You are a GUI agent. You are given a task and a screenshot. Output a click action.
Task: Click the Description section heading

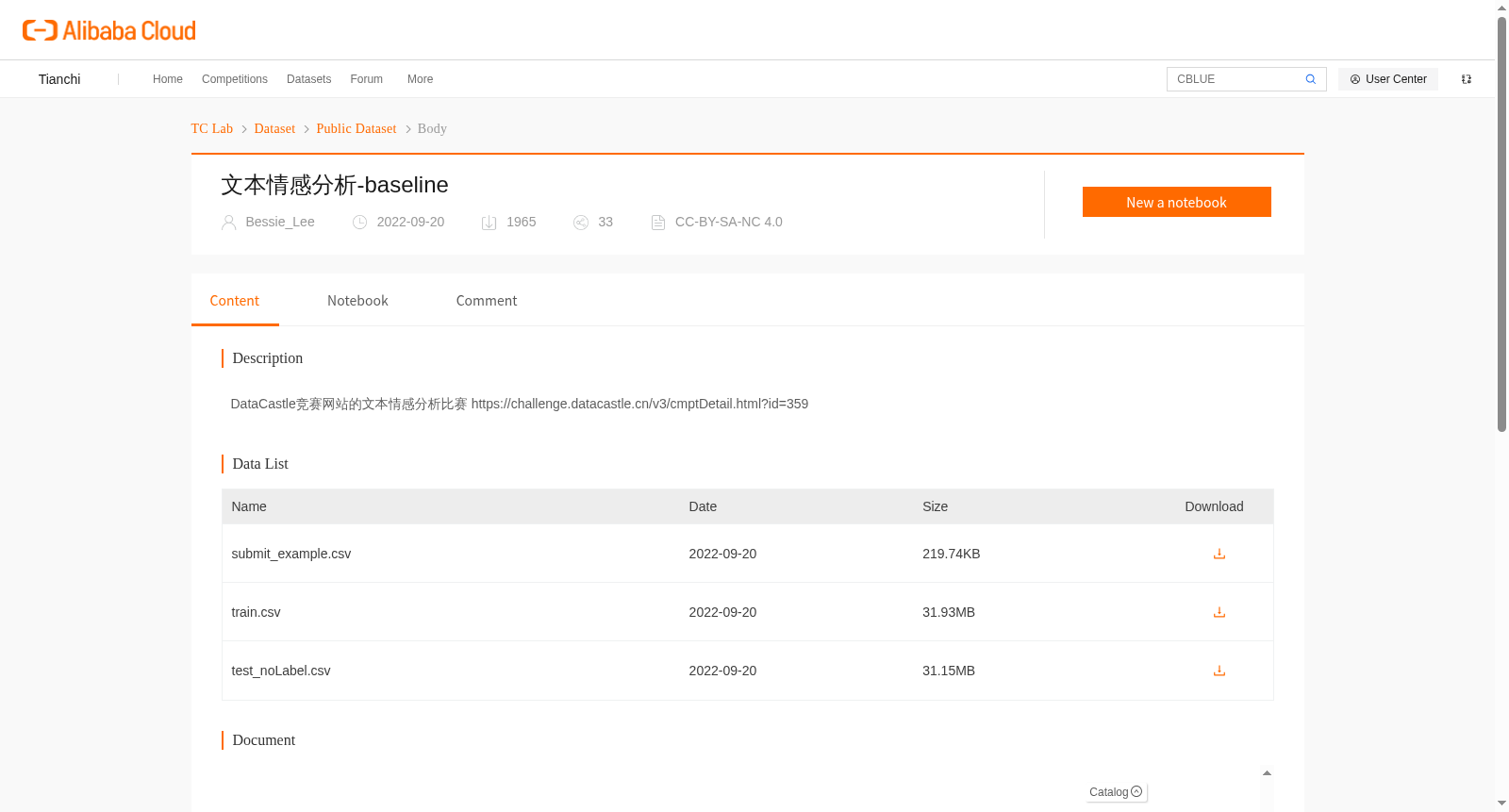tap(268, 358)
